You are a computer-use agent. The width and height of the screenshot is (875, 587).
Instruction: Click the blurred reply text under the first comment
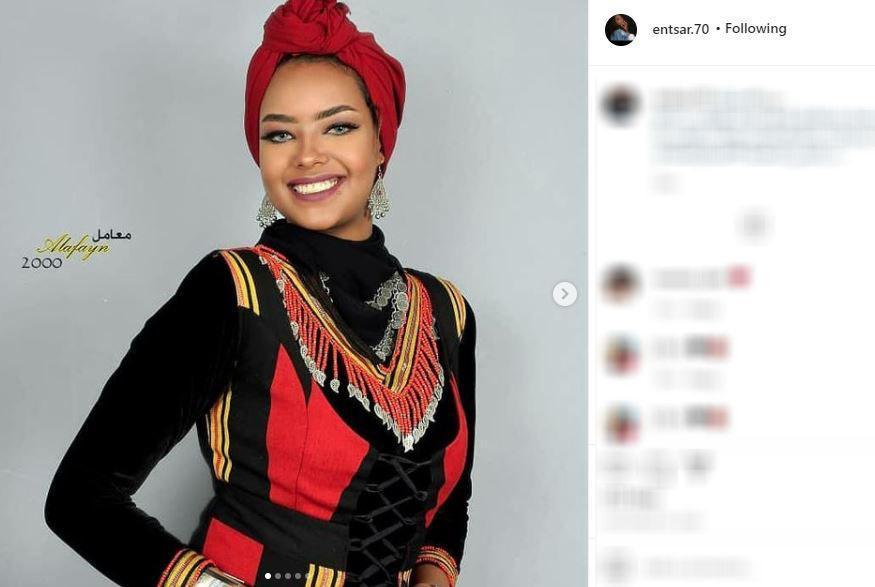pos(686,309)
